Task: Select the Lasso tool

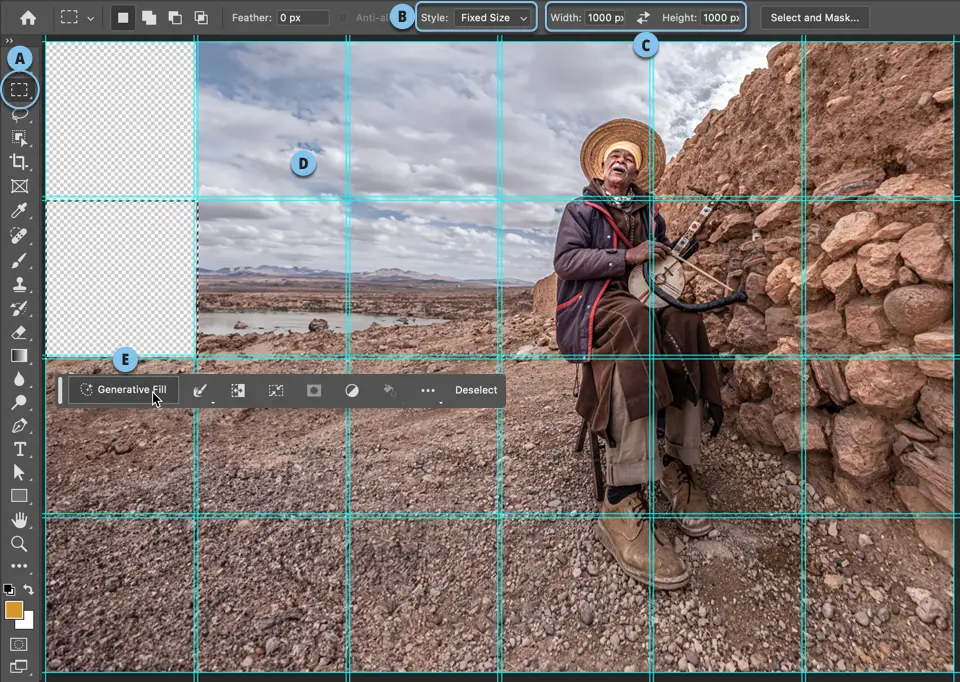Action: [x=20, y=114]
